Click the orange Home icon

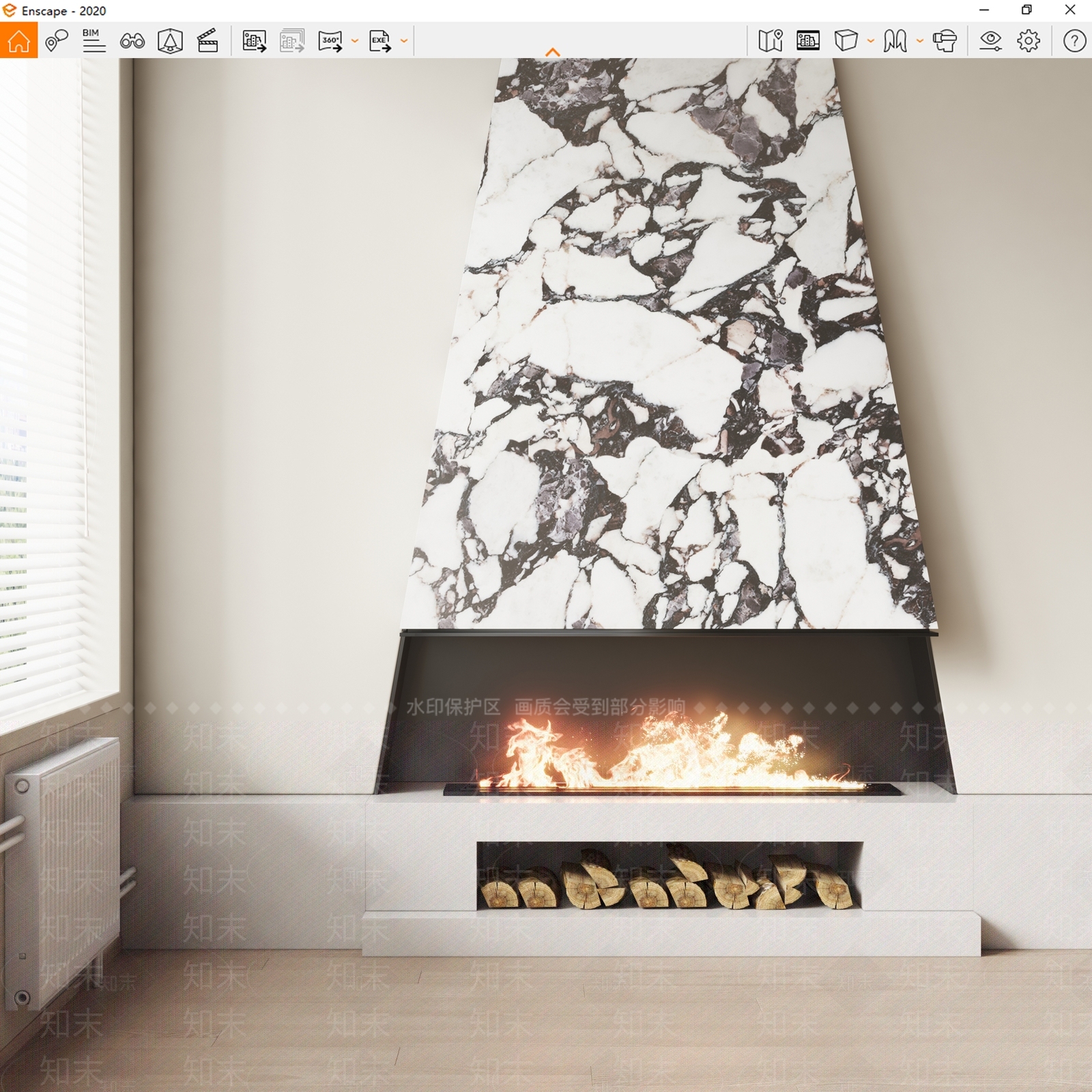tap(18, 40)
